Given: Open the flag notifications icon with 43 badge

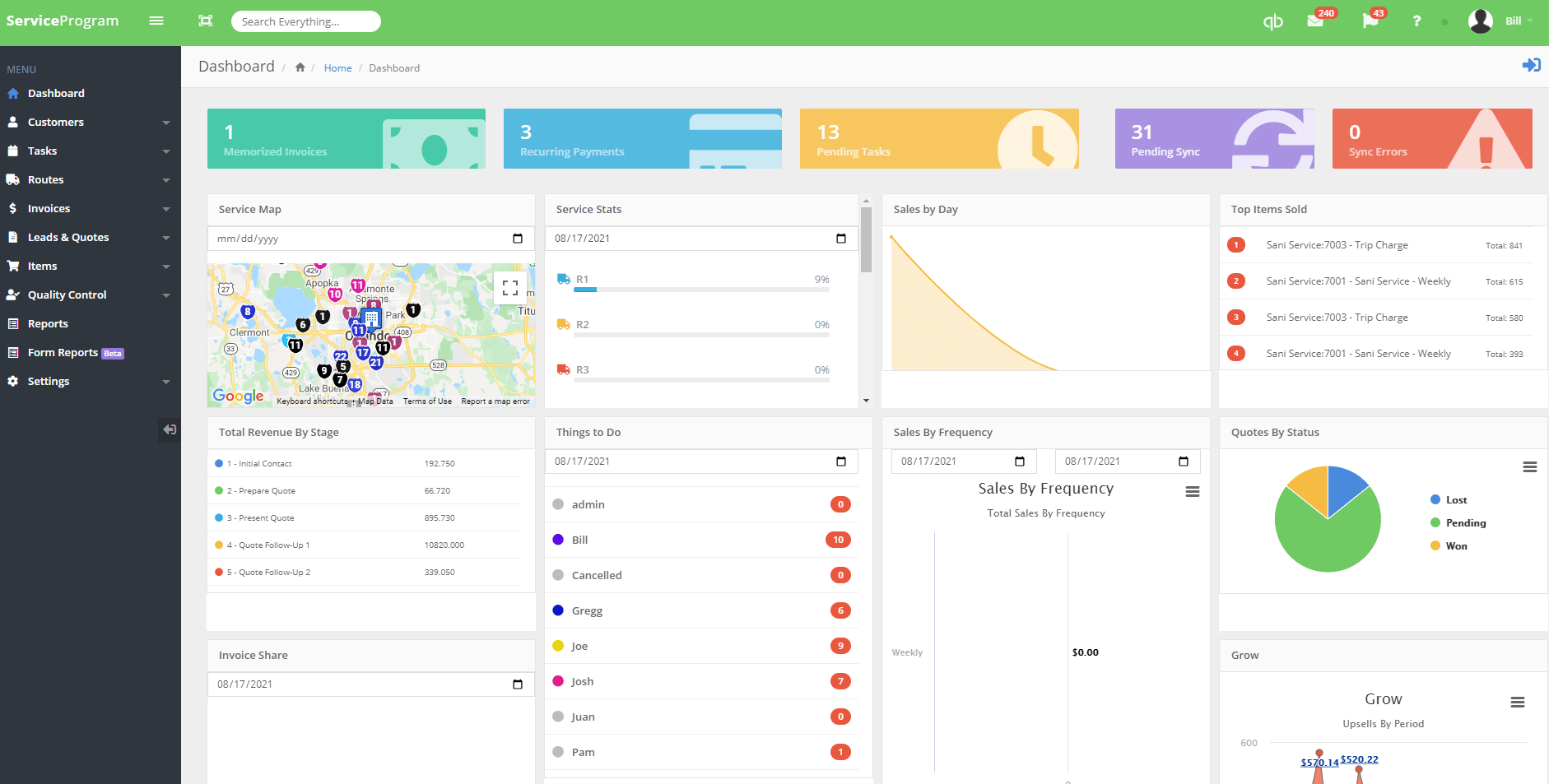Looking at the screenshot, I should tap(1370, 21).
